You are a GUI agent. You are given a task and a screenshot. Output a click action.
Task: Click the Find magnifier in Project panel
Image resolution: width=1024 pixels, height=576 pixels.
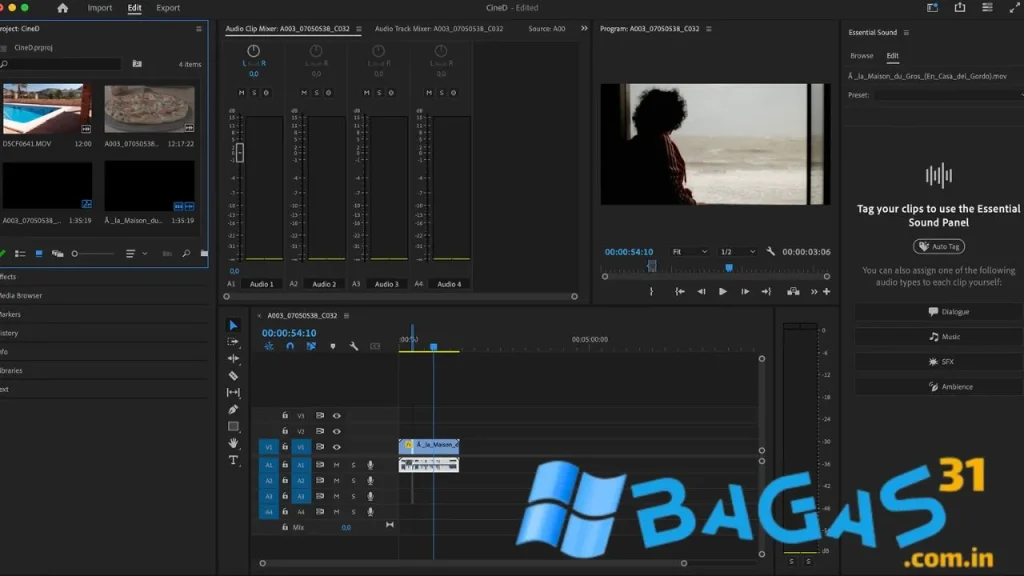pos(186,253)
